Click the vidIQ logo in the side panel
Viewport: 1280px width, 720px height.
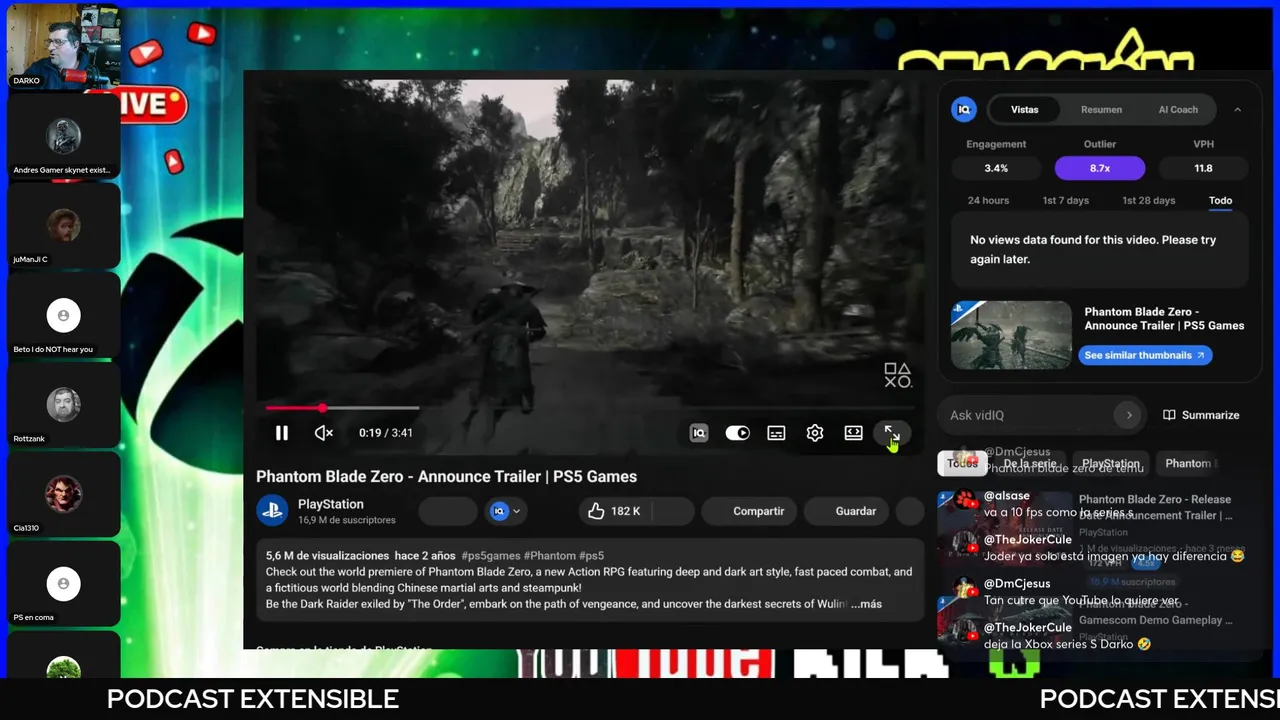click(964, 110)
